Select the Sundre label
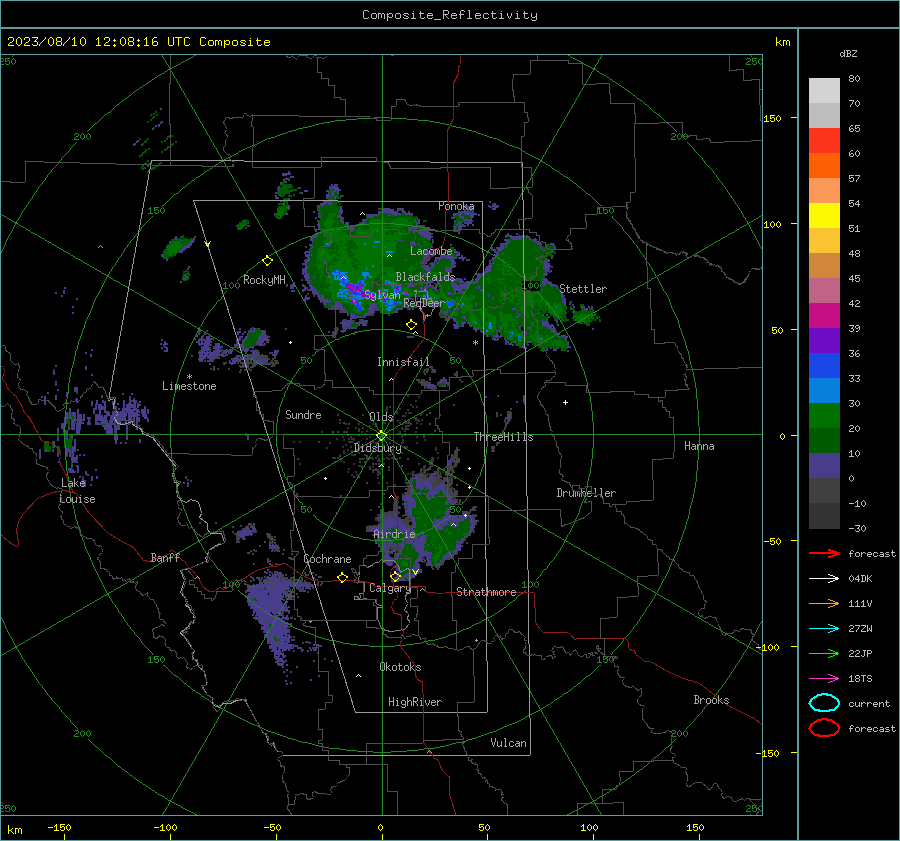Image resolution: width=900 pixels, height=841 pixels. (303, 414)
